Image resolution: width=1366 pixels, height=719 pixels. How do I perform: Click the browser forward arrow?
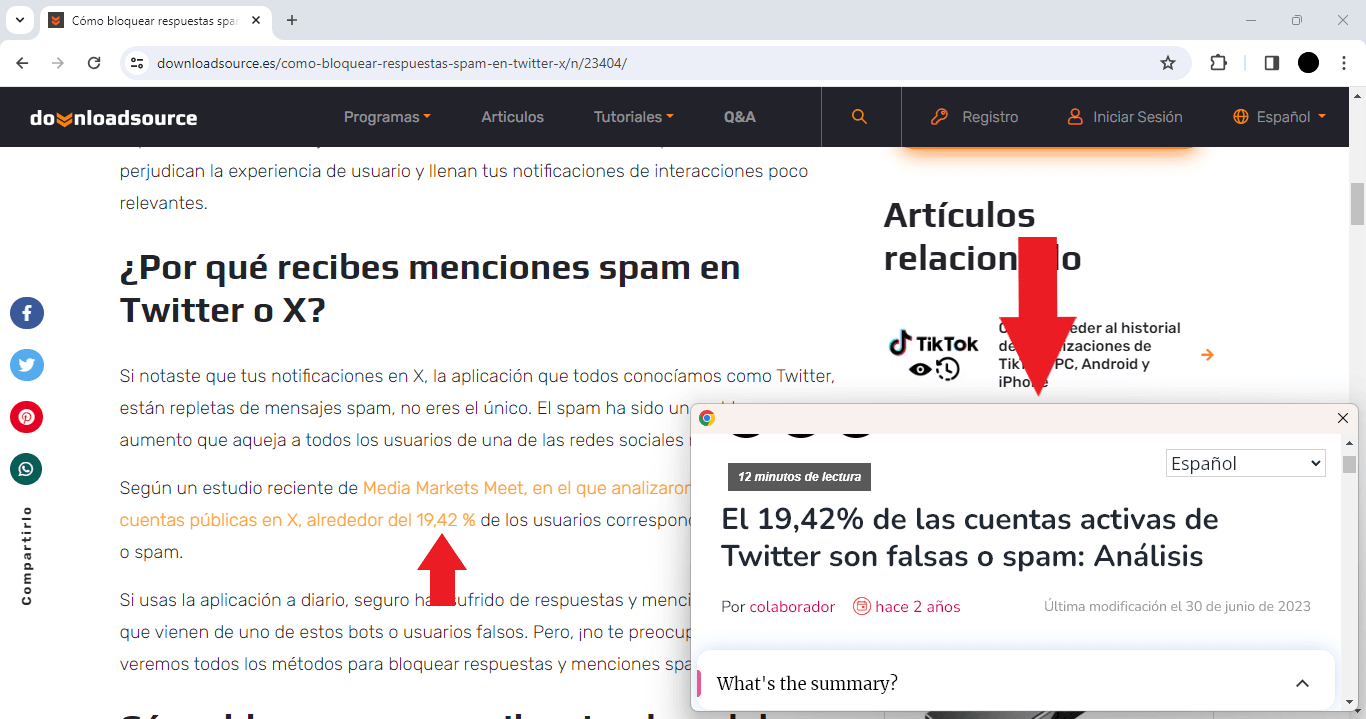[58, 63]
